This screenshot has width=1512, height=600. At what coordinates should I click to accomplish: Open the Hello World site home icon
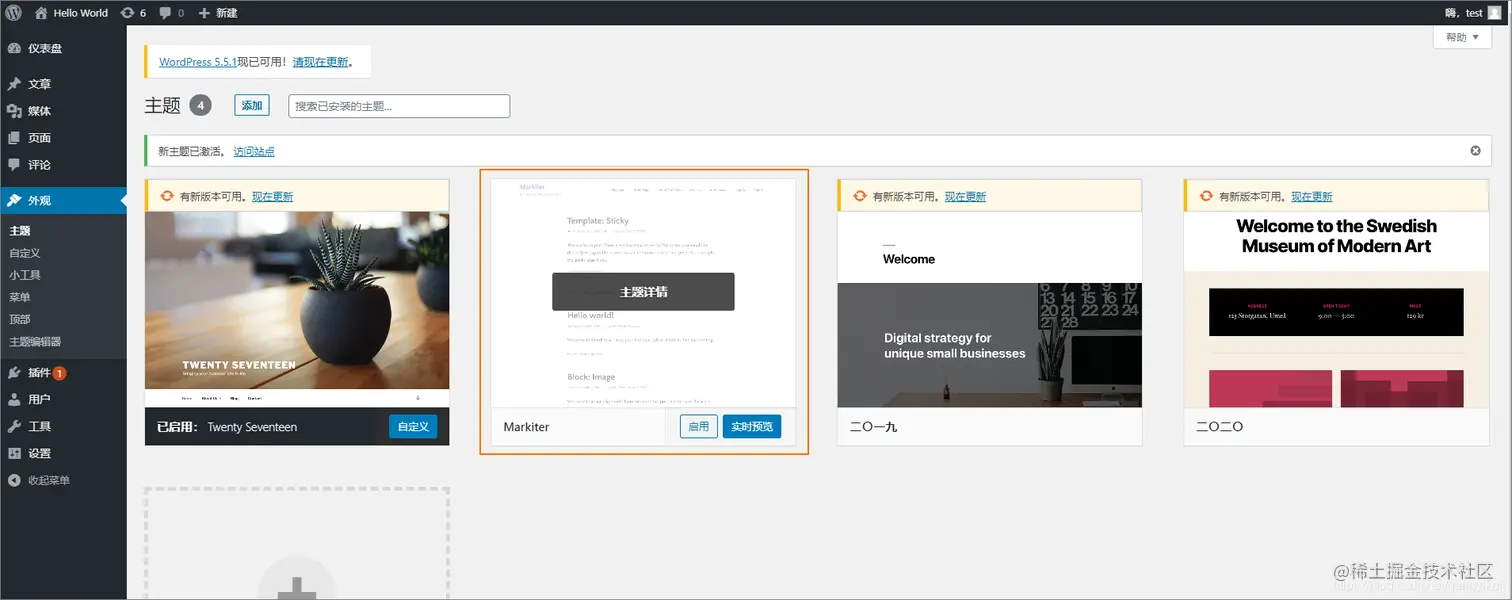pos(41,13)
